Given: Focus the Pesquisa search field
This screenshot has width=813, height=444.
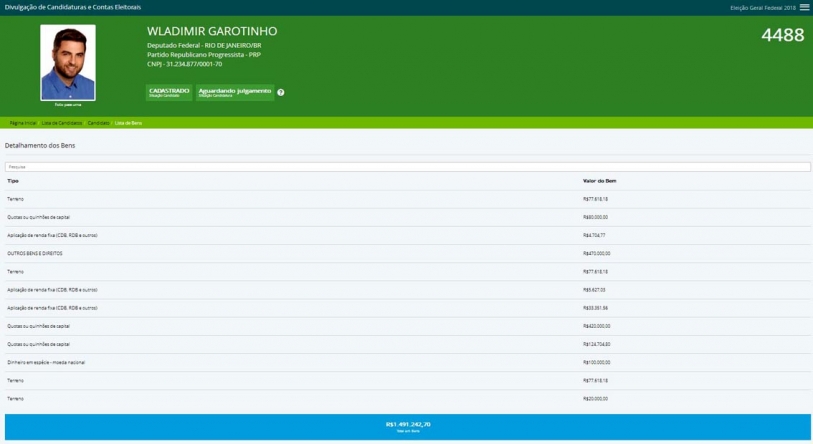Looking at the screenshot, I should (x=407, y=166).
